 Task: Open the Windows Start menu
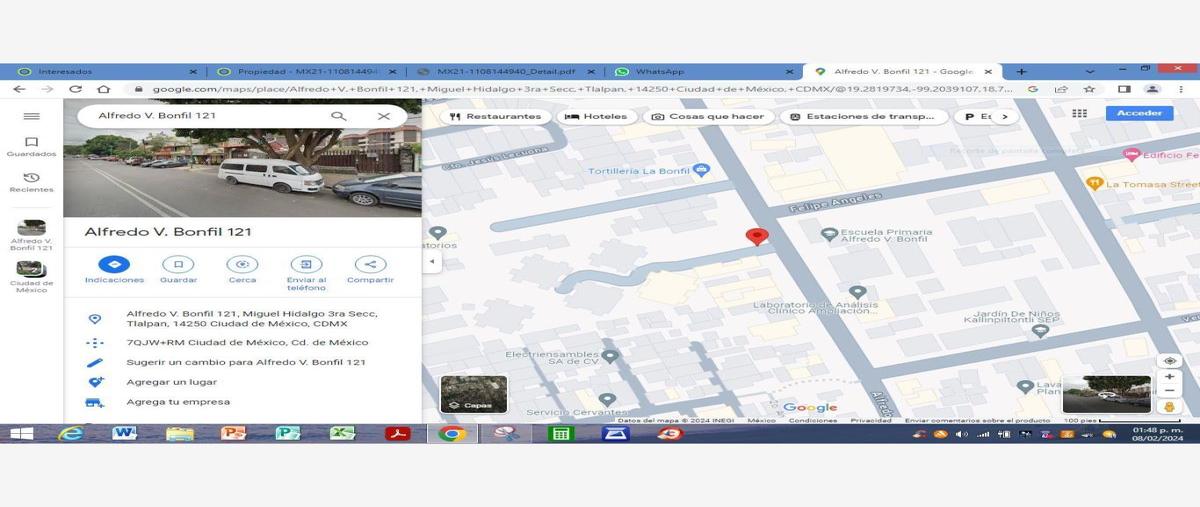click(x=20, y=433)
